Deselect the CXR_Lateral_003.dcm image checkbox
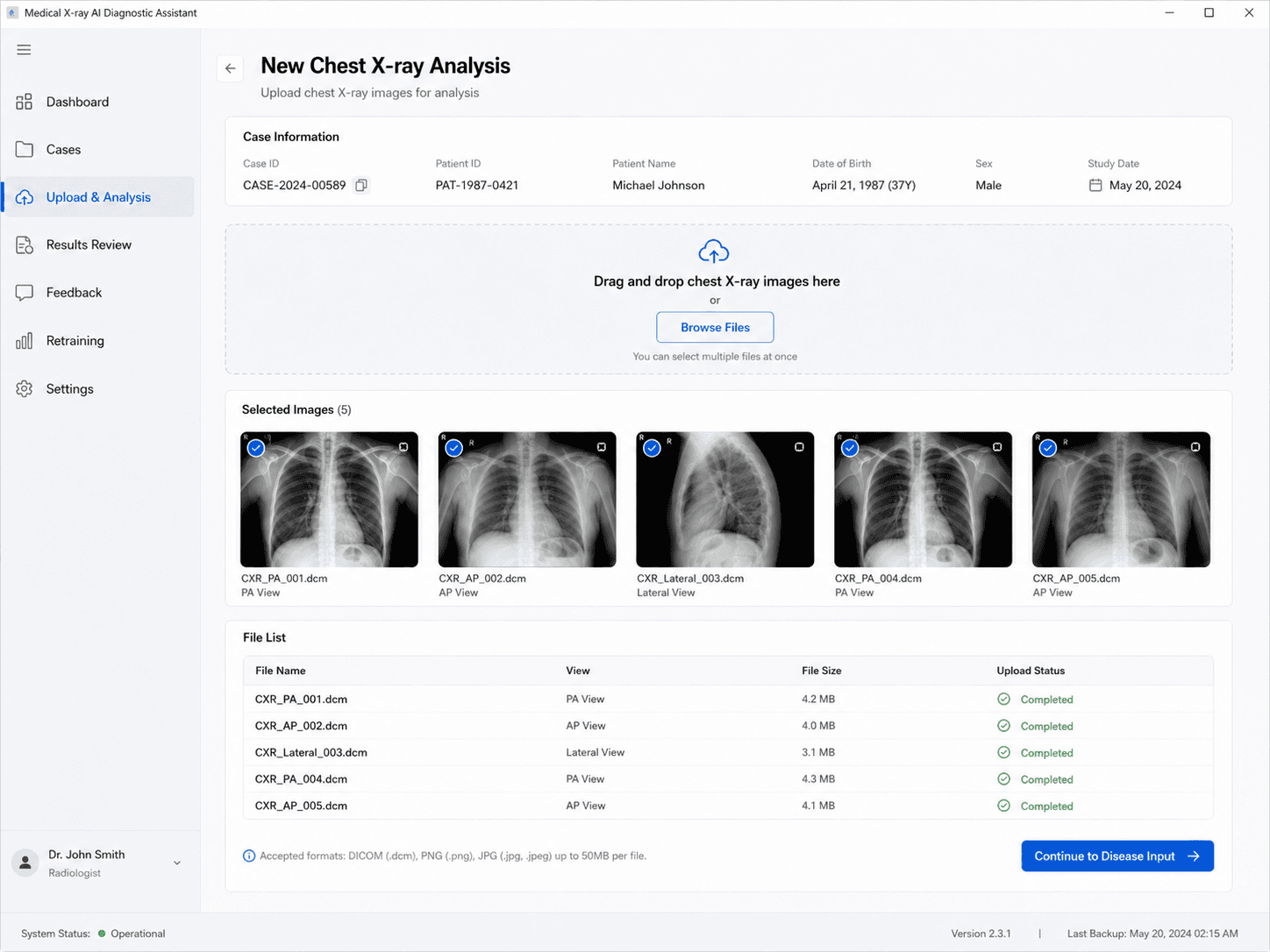 coord(652,448)
